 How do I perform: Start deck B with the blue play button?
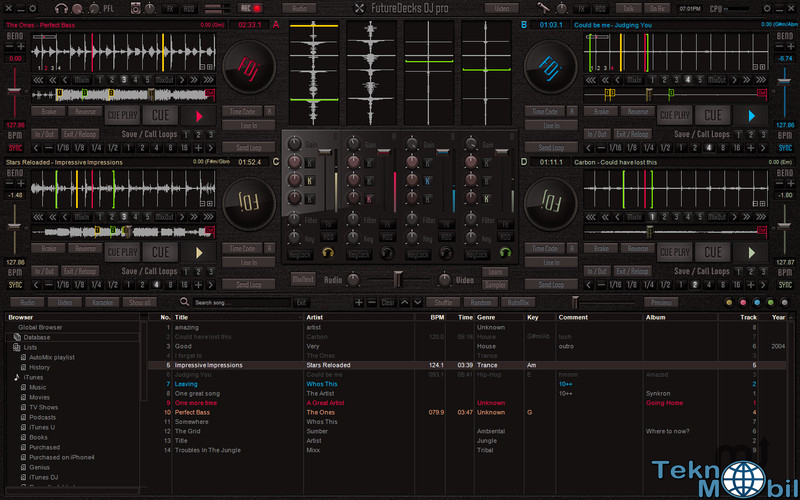[x=751, y=116]
